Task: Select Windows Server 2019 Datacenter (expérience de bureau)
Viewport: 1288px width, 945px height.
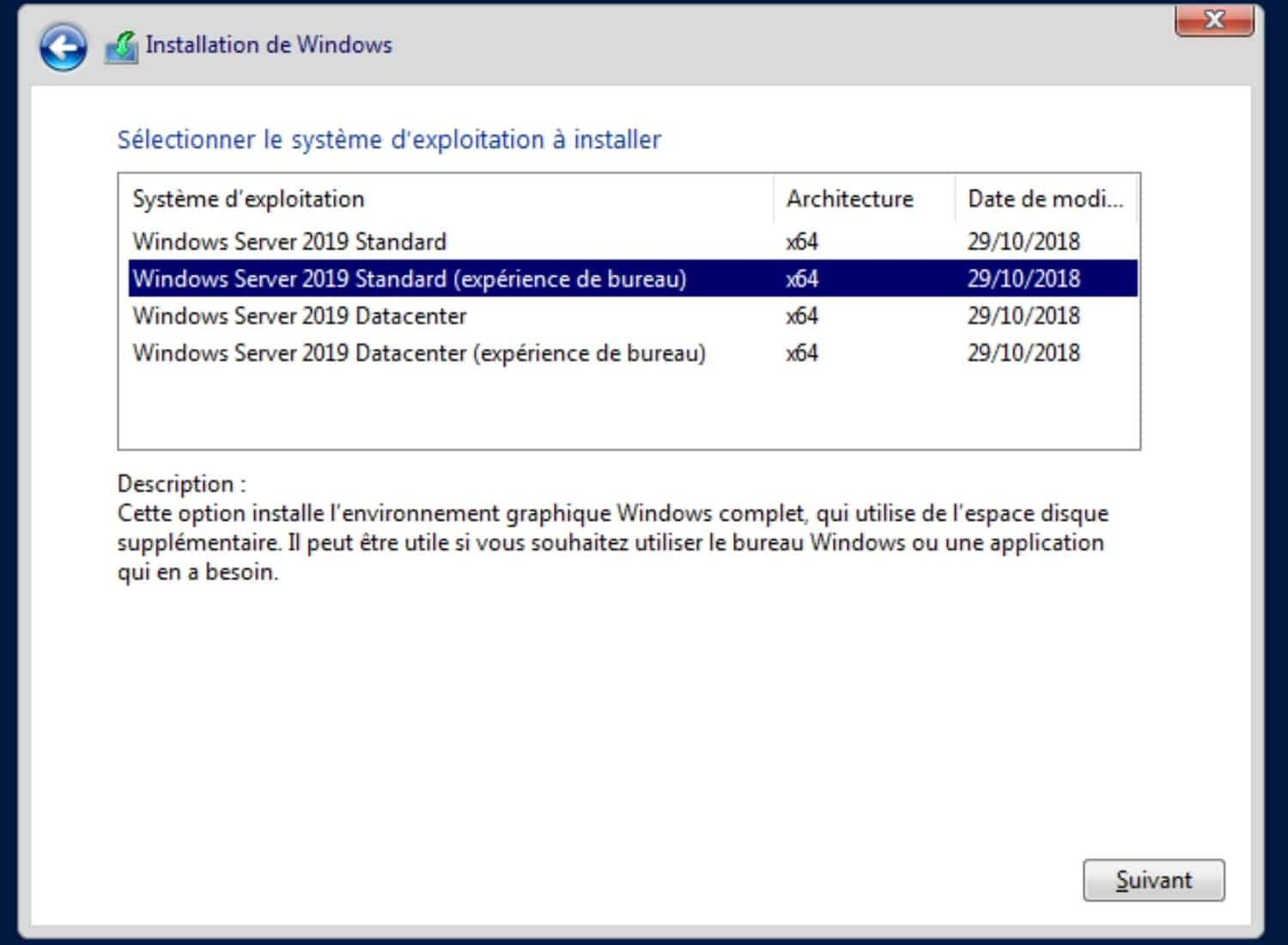Action: click(633, 352)
